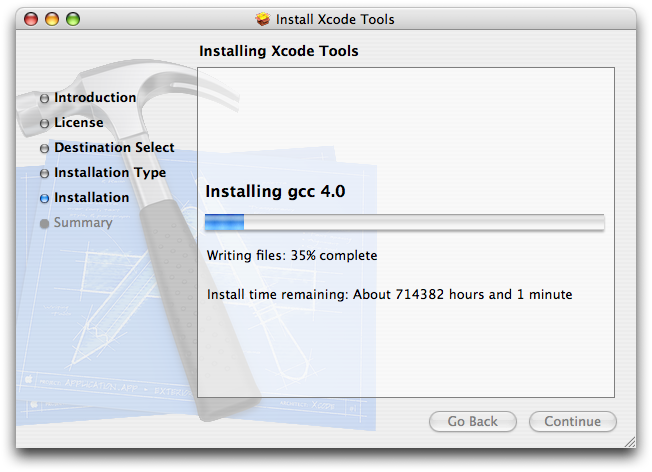This screenshot has height=472, width=652.
Task: Click the blue bullet beside Installation
Action: (x=44, y=198)
